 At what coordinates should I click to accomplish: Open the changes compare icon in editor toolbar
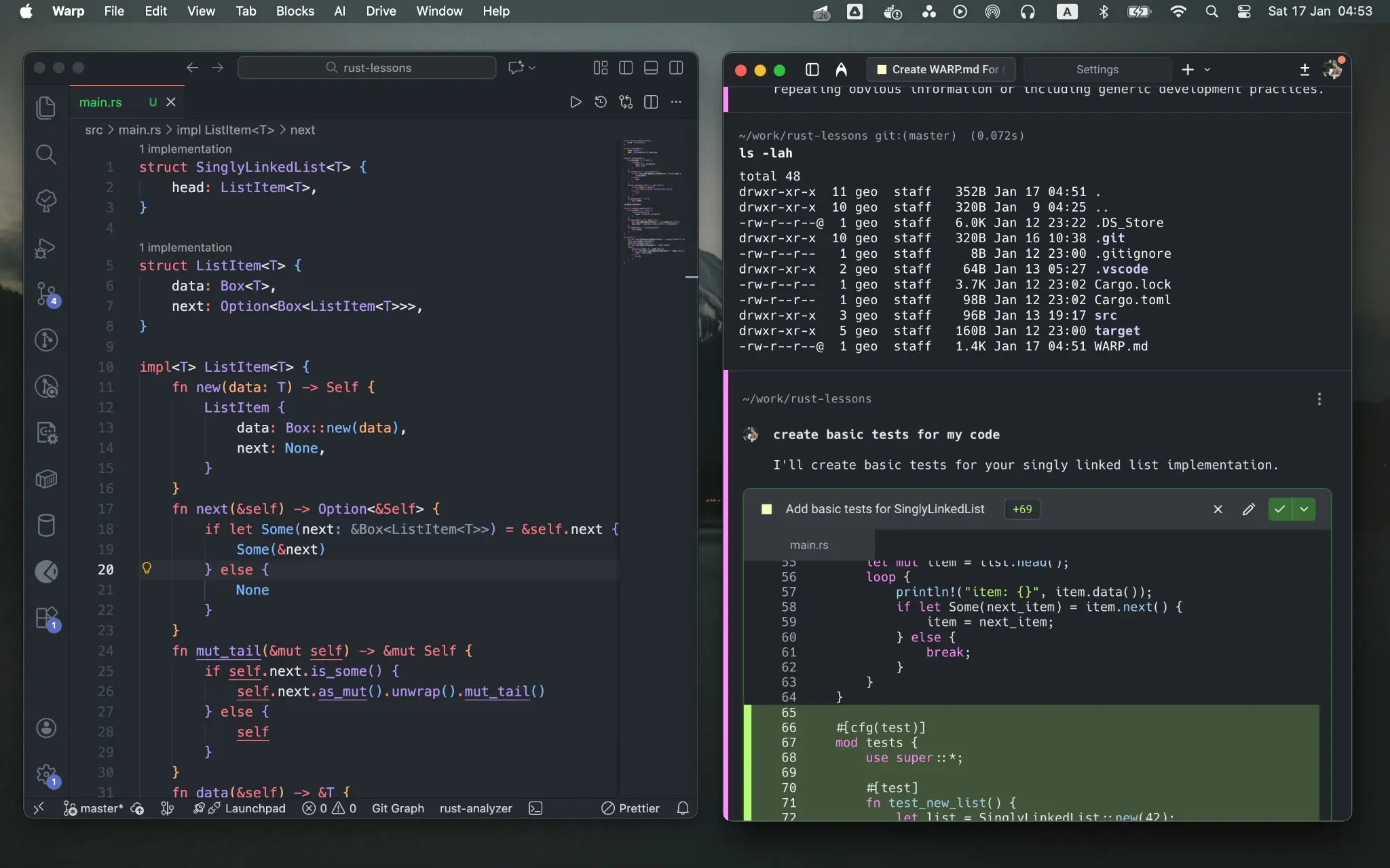pos(626,102)
